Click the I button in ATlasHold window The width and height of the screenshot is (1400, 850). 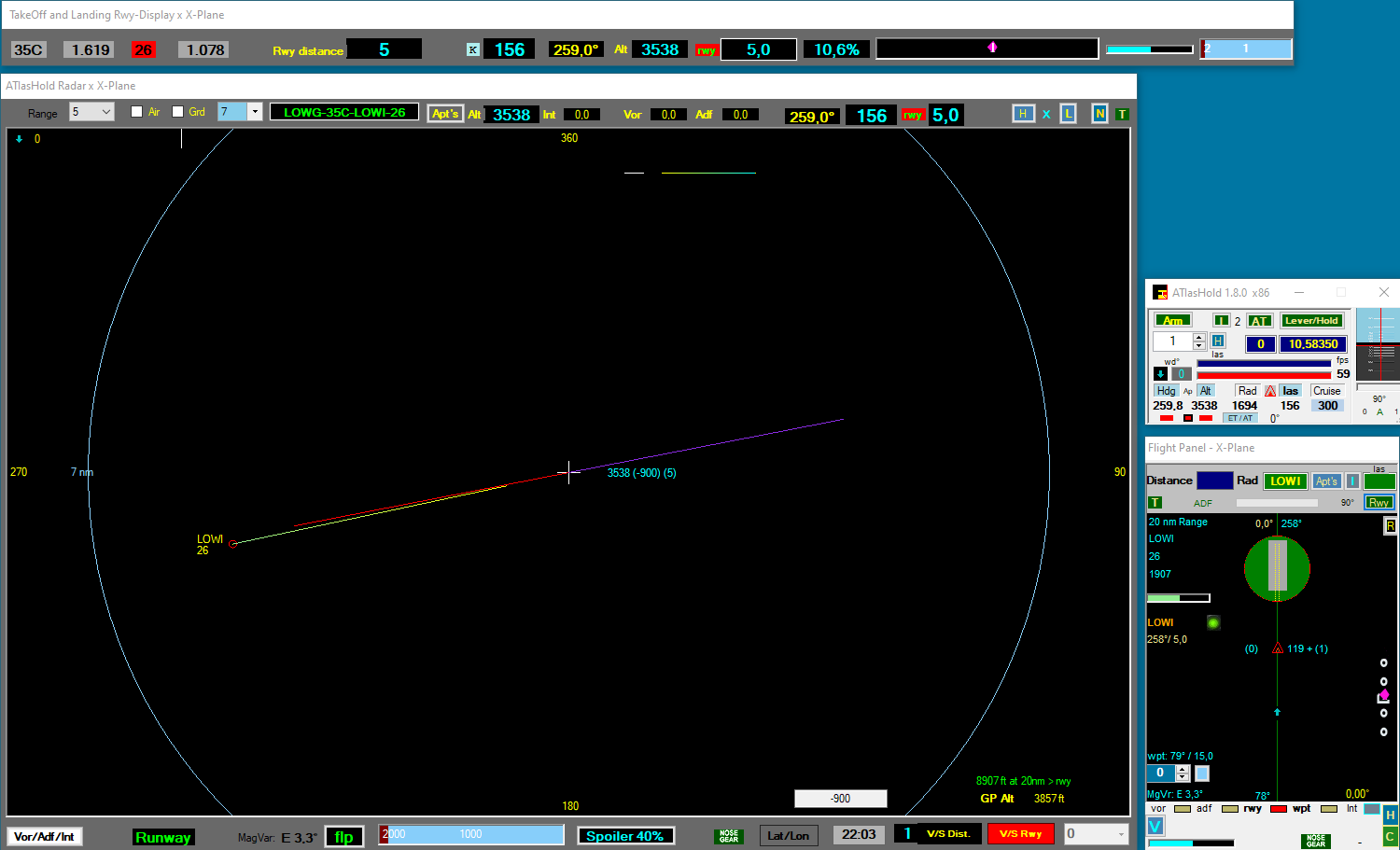[x=1221, y=320]
